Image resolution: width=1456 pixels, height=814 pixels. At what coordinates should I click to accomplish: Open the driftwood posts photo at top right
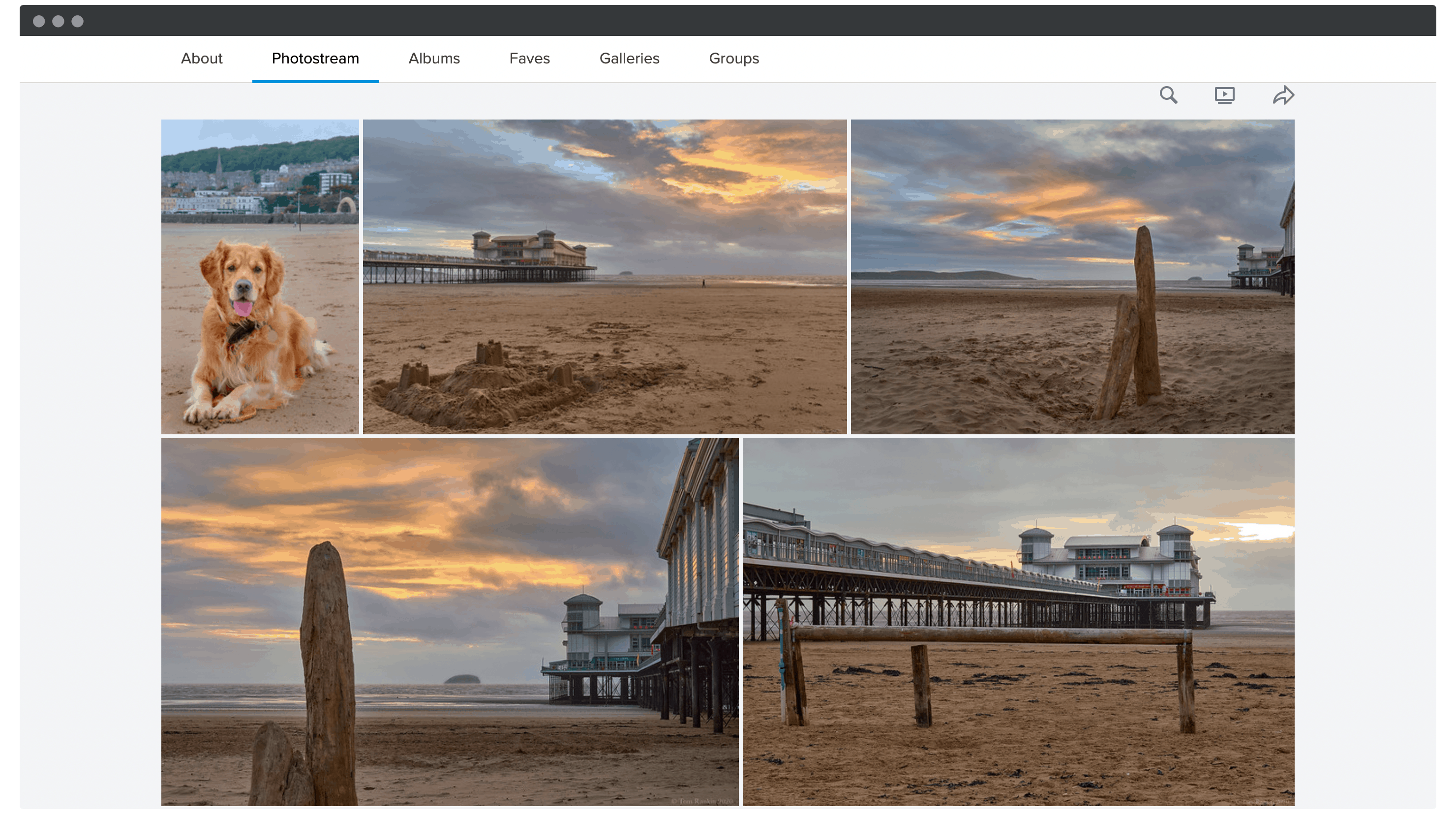1072,276
